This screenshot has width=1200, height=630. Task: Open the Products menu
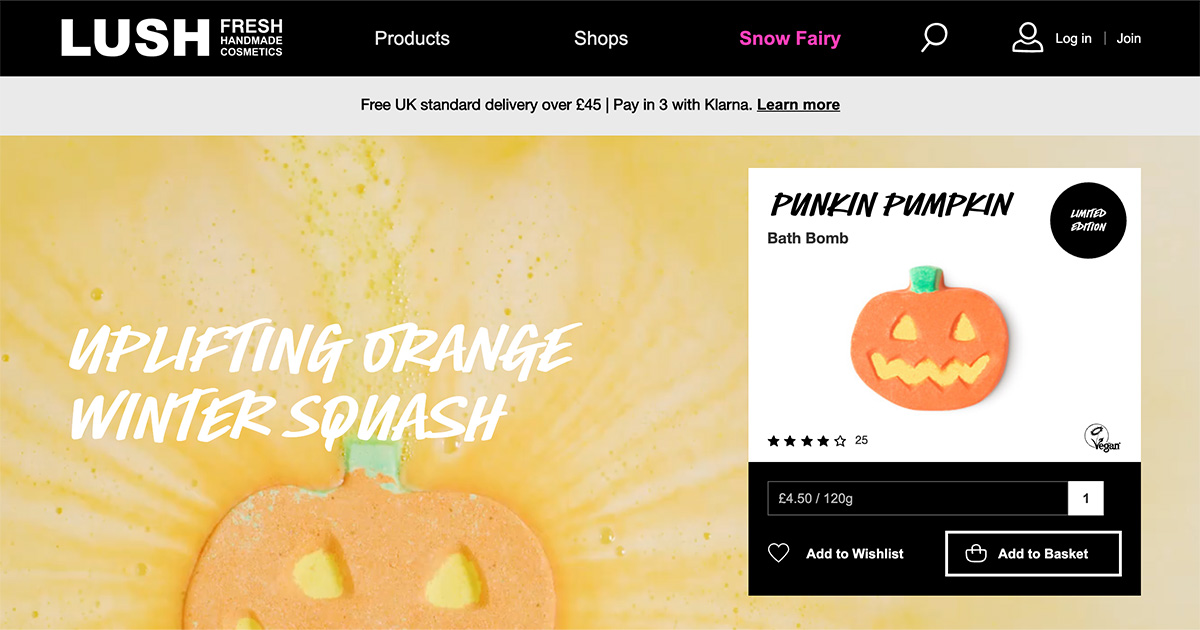[412, 38]
